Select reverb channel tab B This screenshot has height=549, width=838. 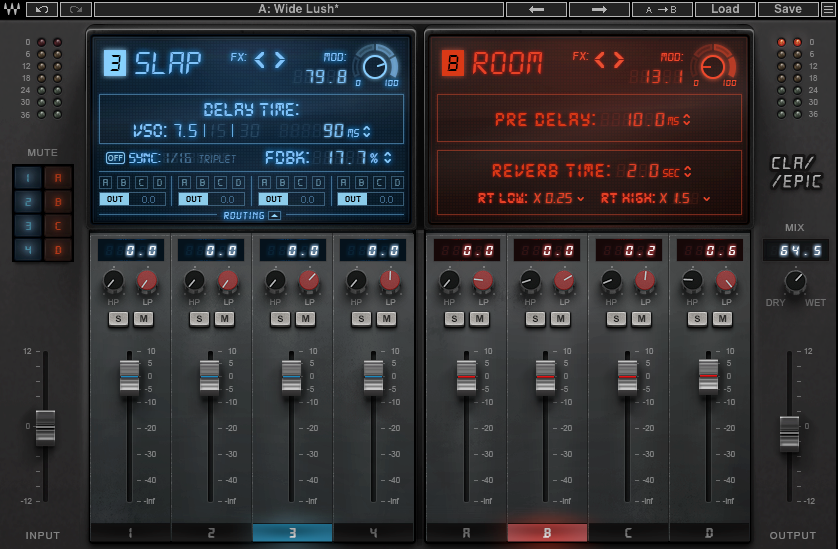tap(547, 532)
